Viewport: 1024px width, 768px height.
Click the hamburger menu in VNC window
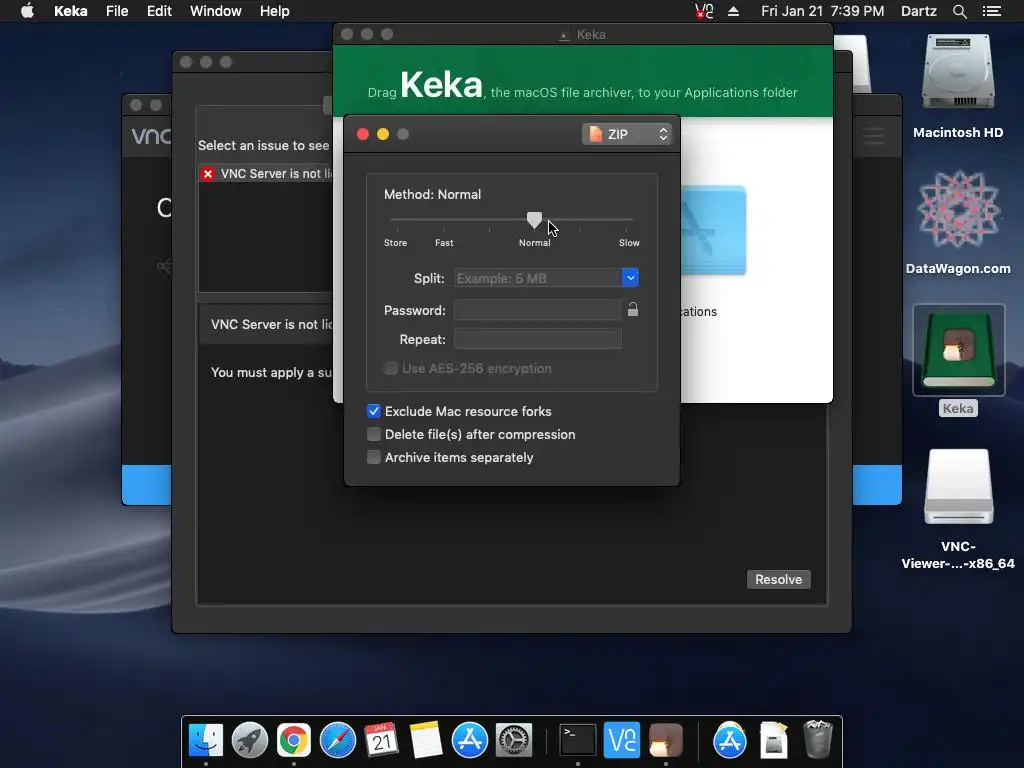tap(874, 136)
